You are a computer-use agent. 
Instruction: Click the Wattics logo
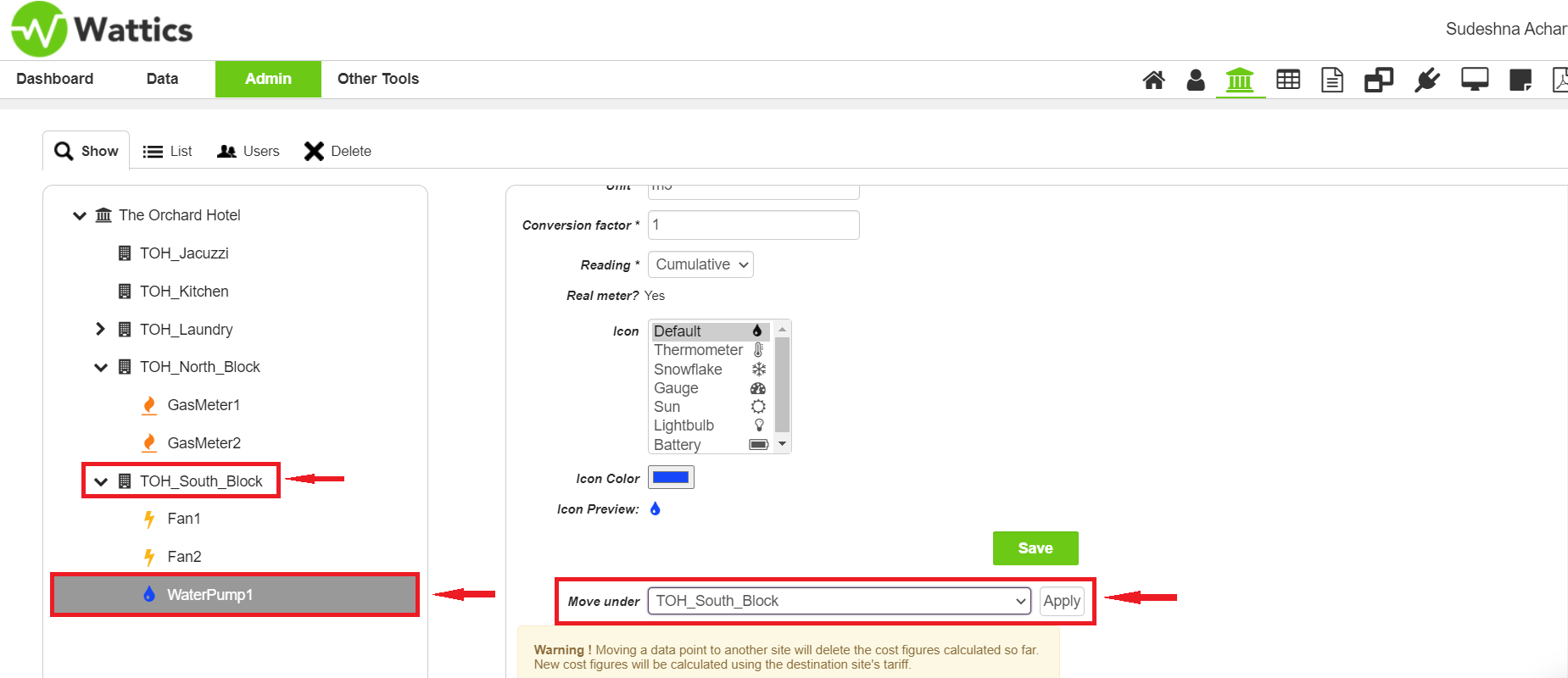pos(102,30)
